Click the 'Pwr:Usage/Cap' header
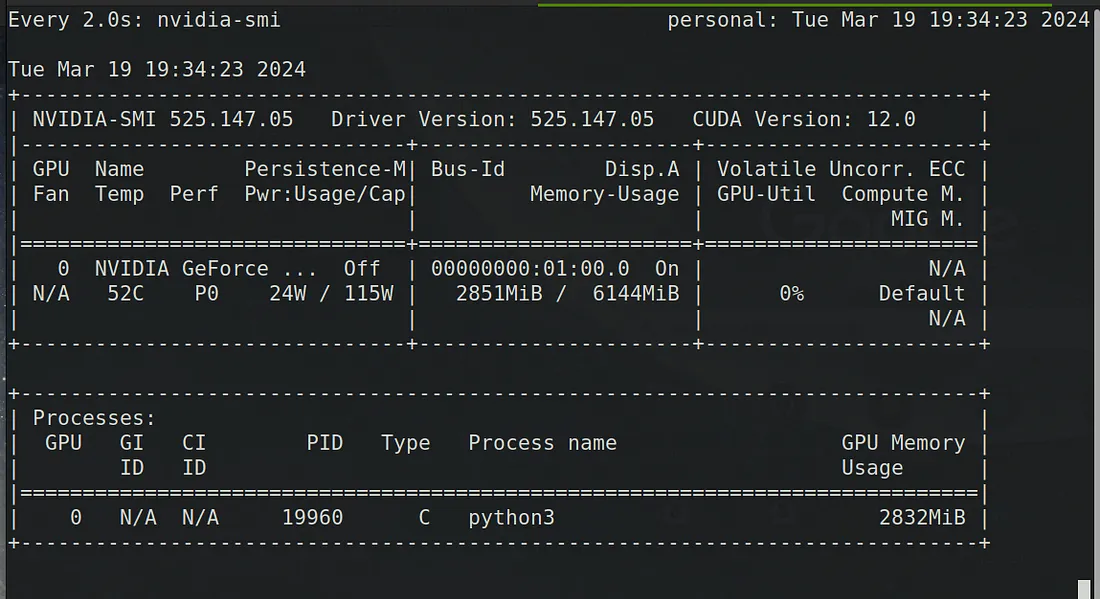This screenshot has height=599, width=1100. pyautogui.click(x=325, y=194)
